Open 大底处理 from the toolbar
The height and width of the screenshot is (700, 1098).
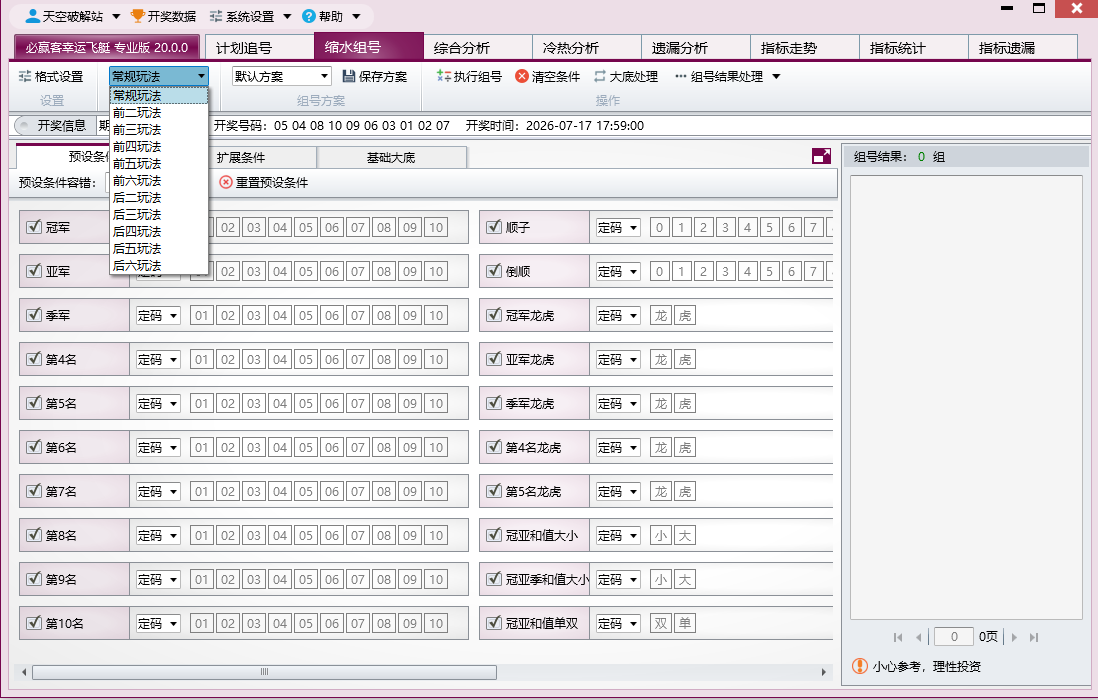(626, 76)
